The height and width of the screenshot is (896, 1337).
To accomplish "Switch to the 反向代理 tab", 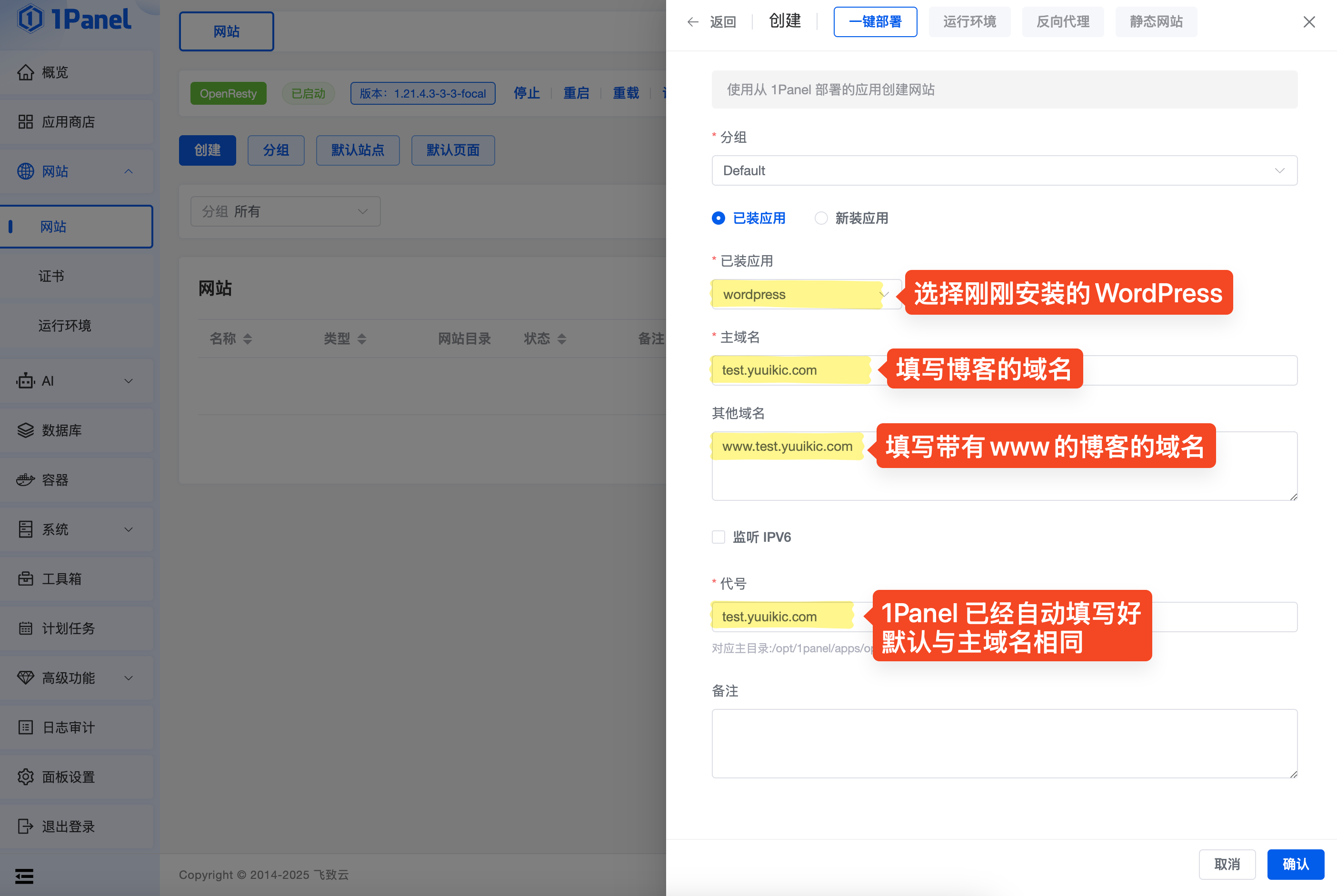I will pyautogui.click(x=1062, y=22).
